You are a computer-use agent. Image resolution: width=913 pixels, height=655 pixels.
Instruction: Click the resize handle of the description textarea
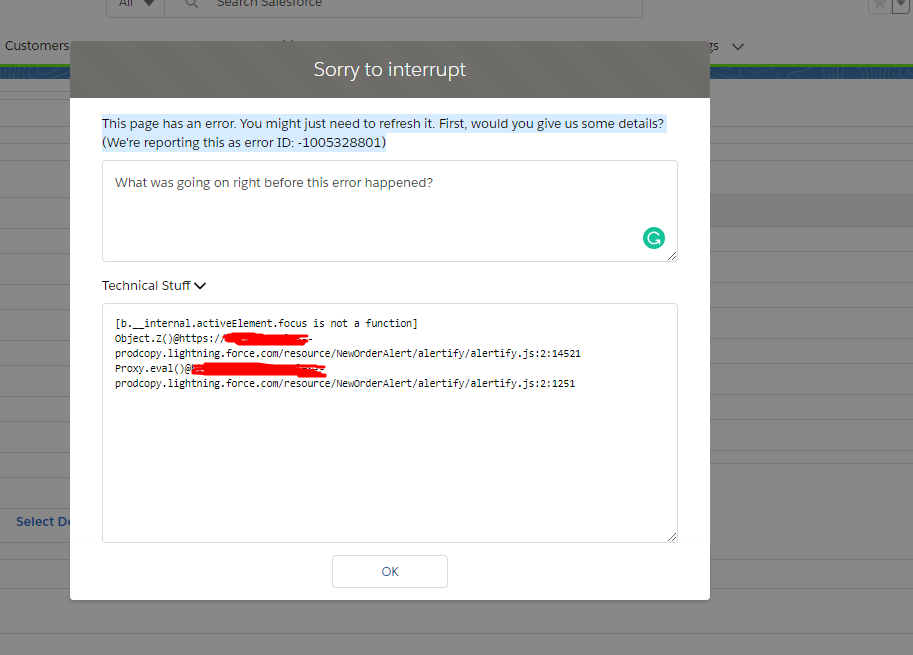[672, 256]
